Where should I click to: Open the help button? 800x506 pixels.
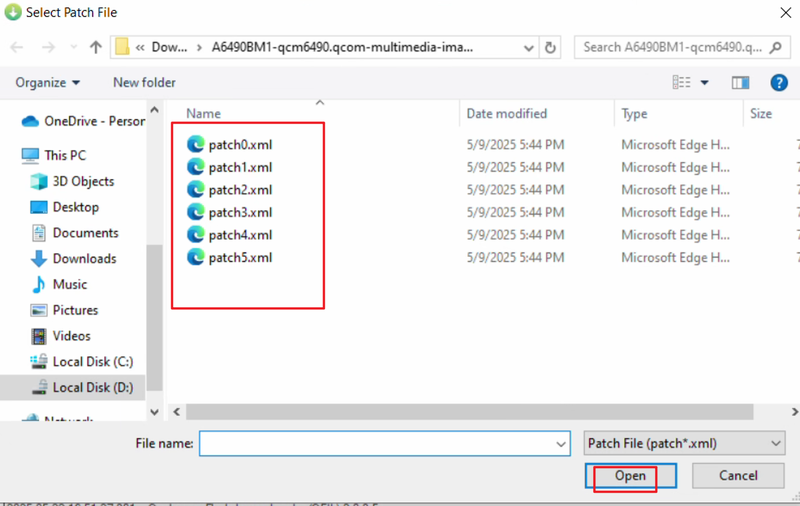[779, 83]
